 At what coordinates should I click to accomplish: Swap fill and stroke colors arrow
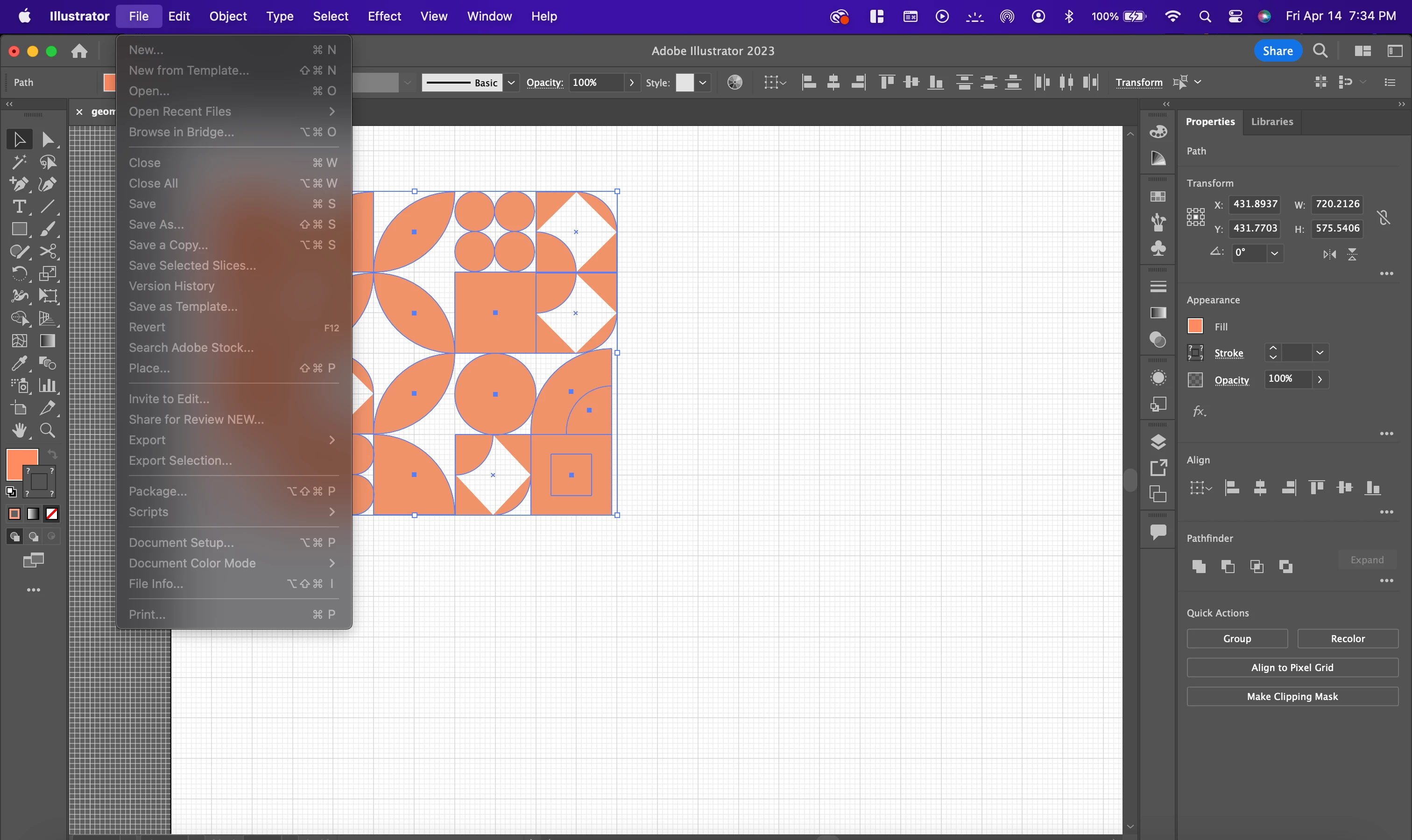(x=52, y=454)
